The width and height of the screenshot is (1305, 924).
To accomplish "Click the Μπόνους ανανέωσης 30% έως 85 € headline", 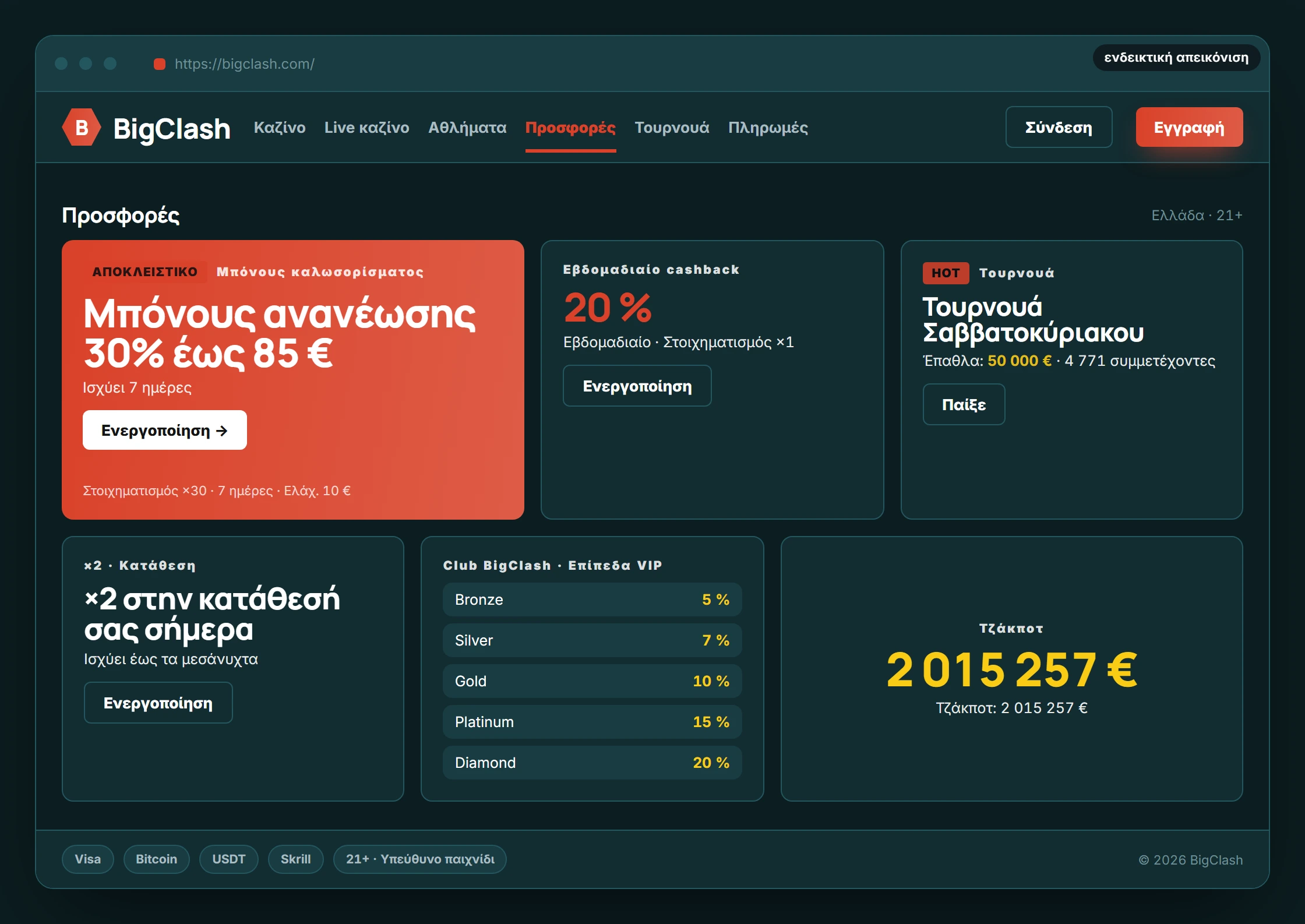I will [280, 333].
